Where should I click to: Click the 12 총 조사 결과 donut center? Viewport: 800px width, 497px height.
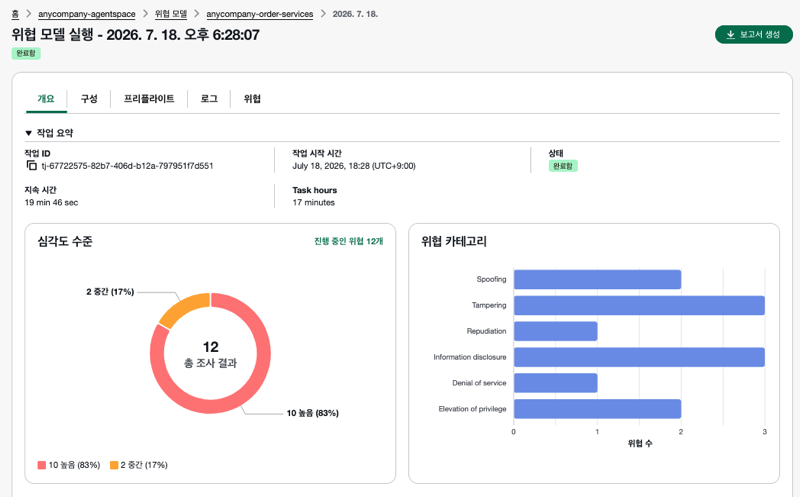210,354
